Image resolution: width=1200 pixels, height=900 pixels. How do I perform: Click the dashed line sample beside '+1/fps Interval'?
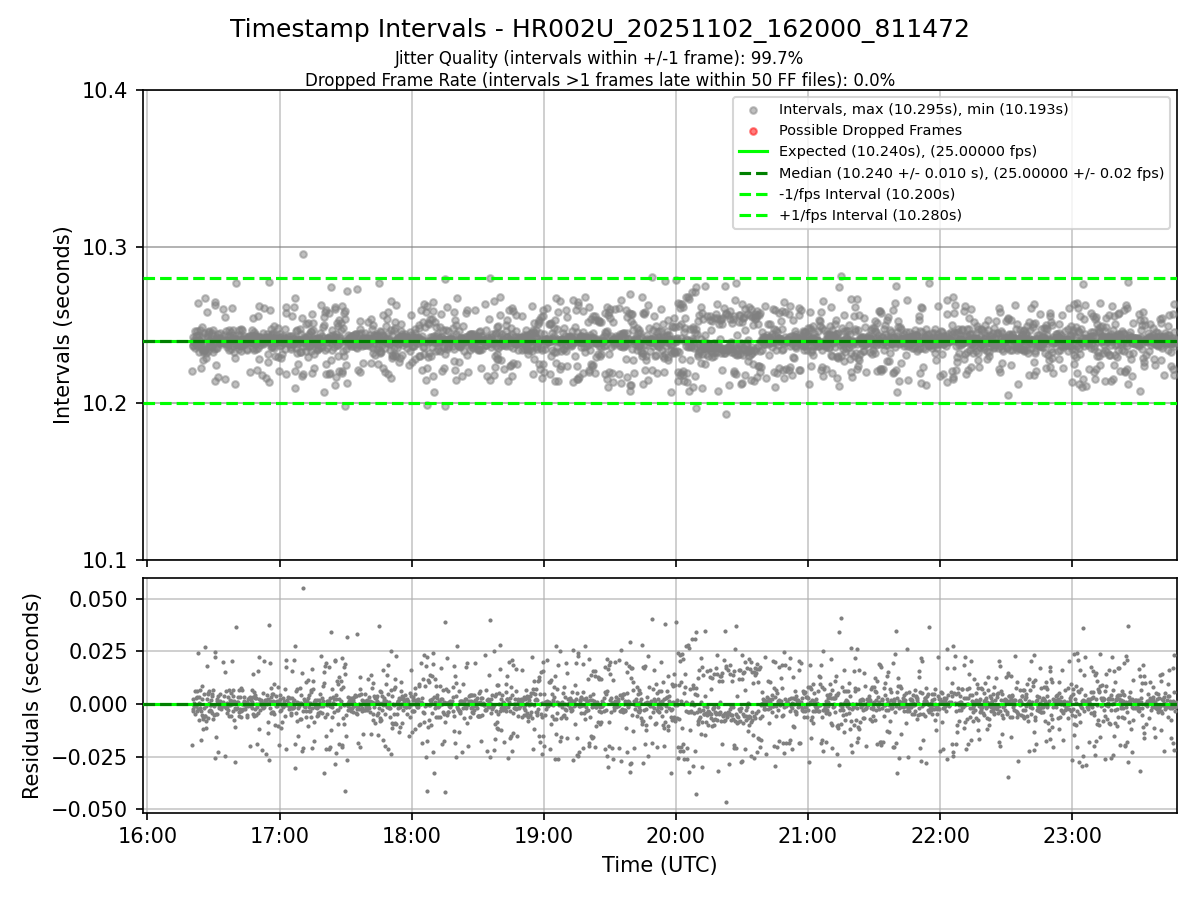(x=753, y=215)
